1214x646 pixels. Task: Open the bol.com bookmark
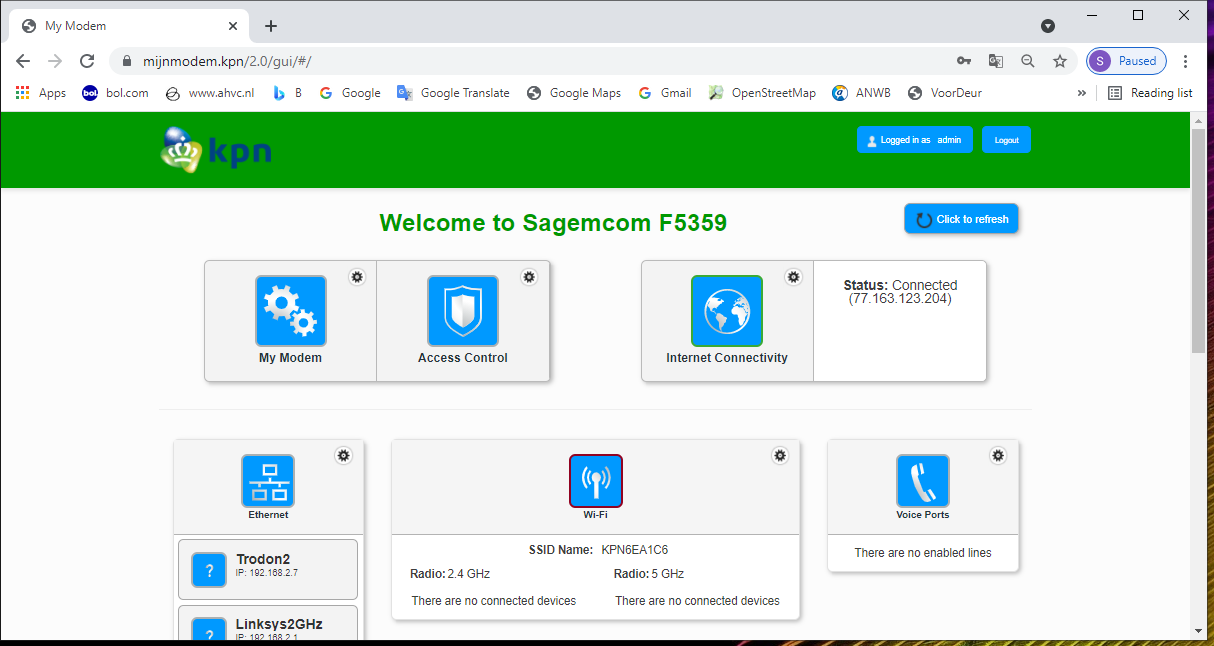pyautogui.click(x=115, y=93)
